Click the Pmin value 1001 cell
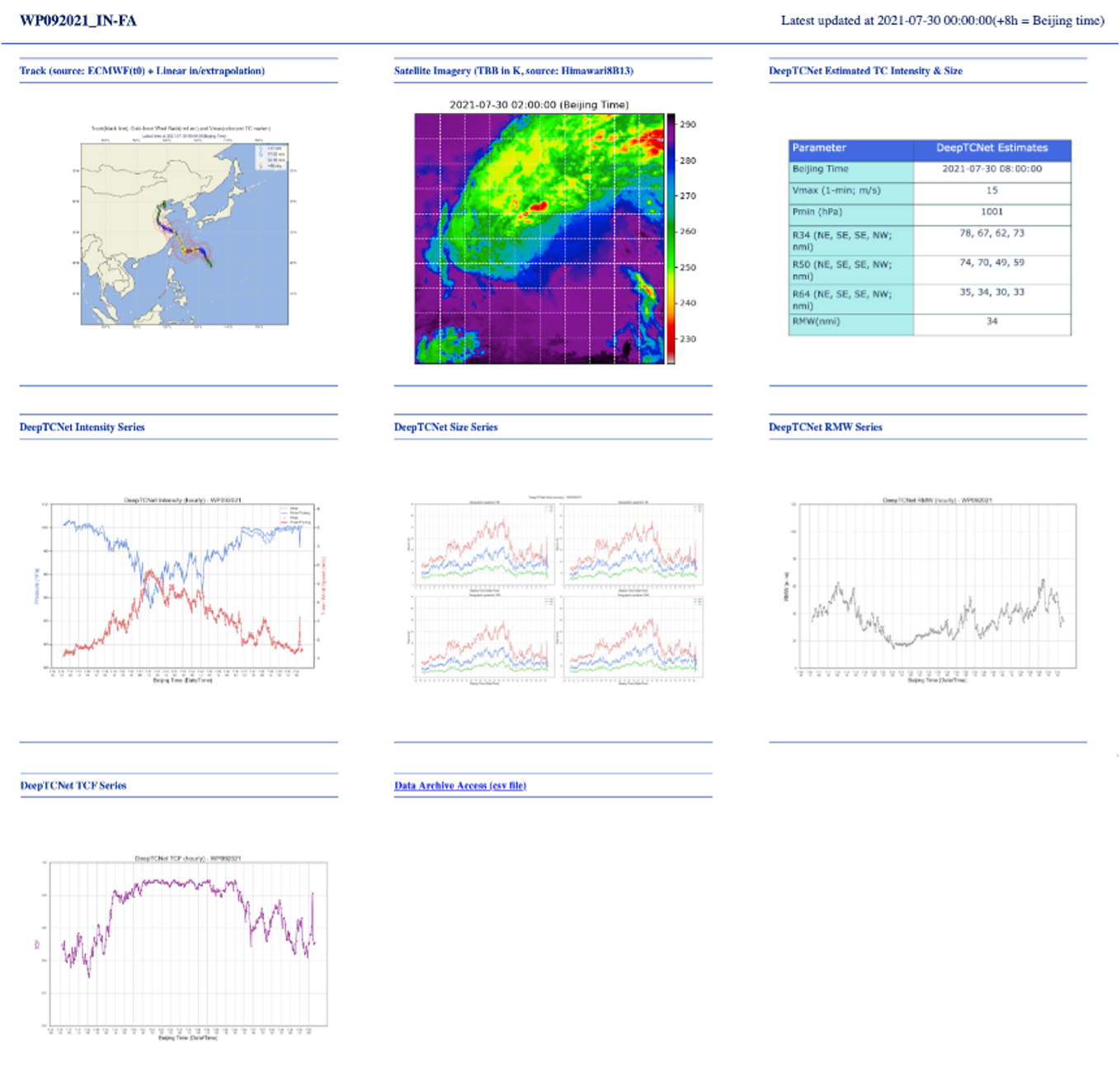 [991, 212]
